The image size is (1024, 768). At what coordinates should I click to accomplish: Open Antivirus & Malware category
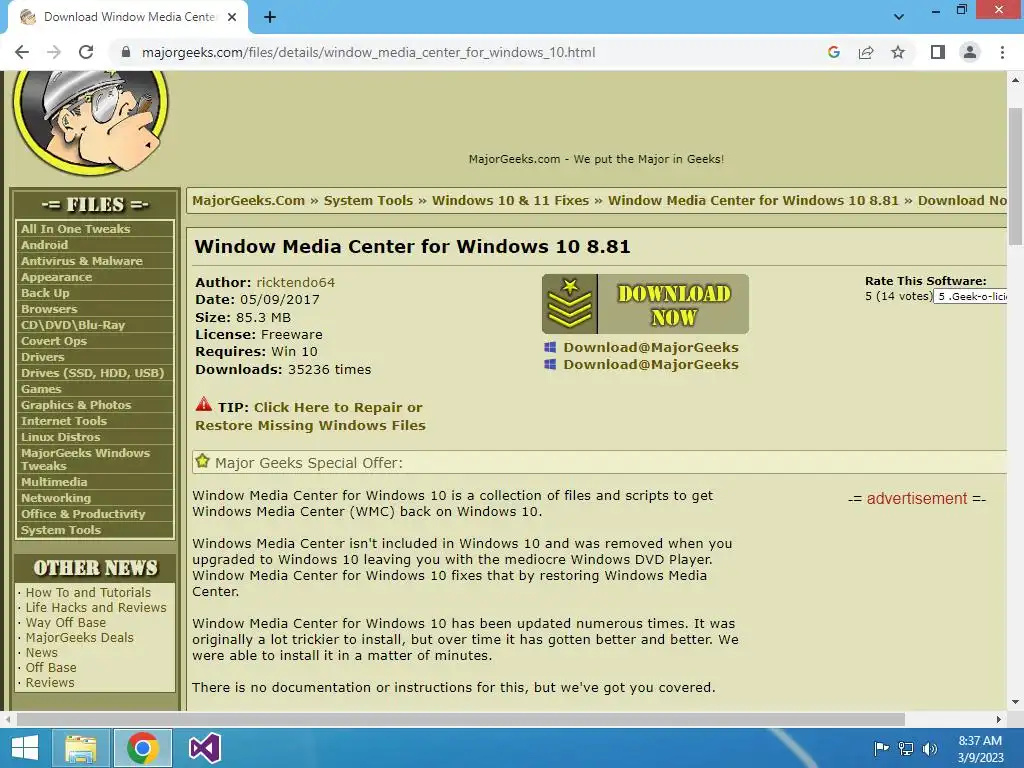point(82,261)
